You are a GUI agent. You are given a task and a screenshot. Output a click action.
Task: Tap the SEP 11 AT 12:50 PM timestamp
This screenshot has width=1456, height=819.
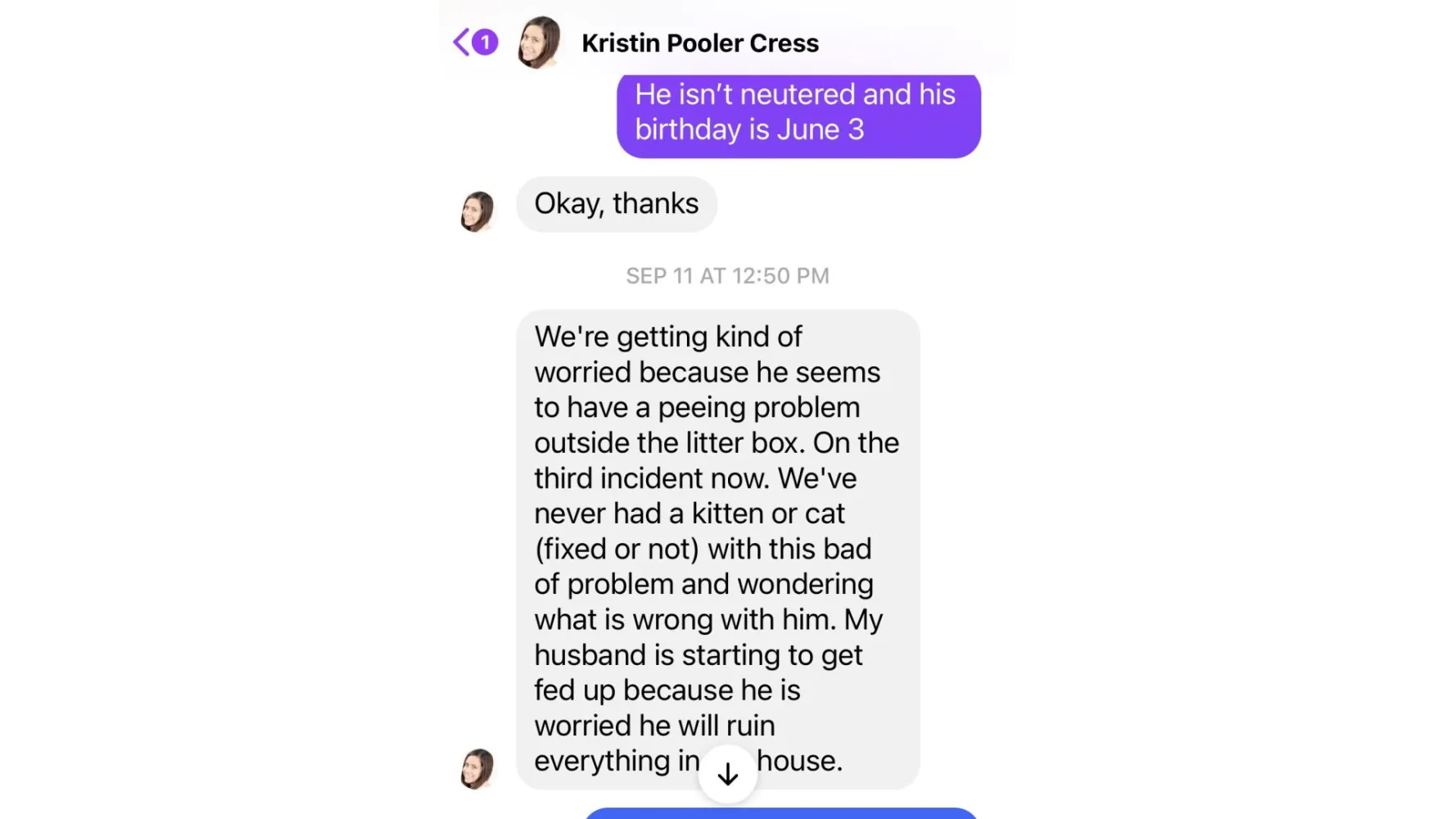727,276
